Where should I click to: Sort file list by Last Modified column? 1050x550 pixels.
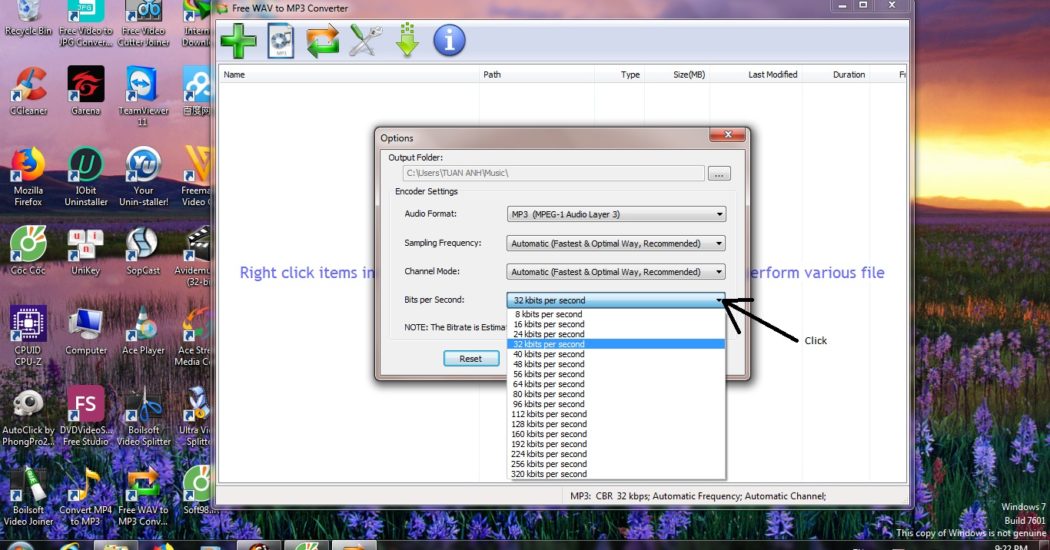pos(756,75)
